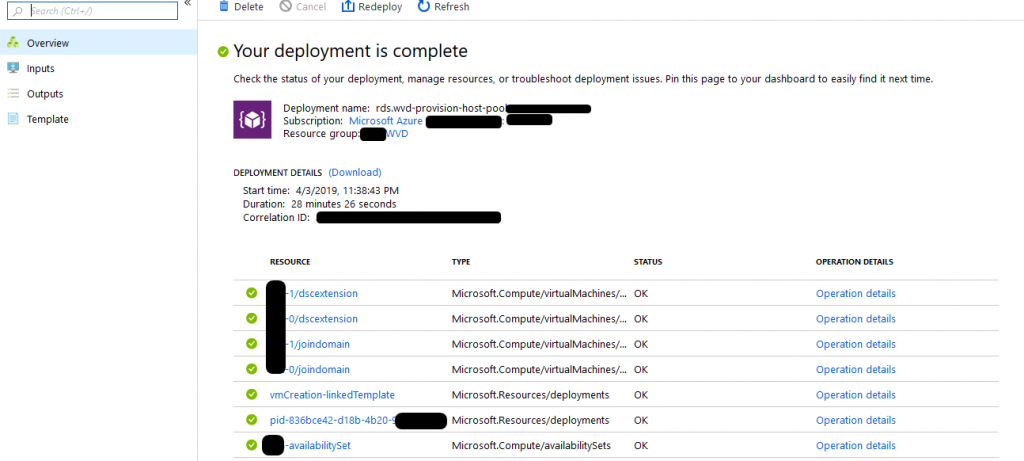The height and width of the screenshot is (461, 1024).
Task: Click the RESOURCE column header
Action: pos(290,262)
